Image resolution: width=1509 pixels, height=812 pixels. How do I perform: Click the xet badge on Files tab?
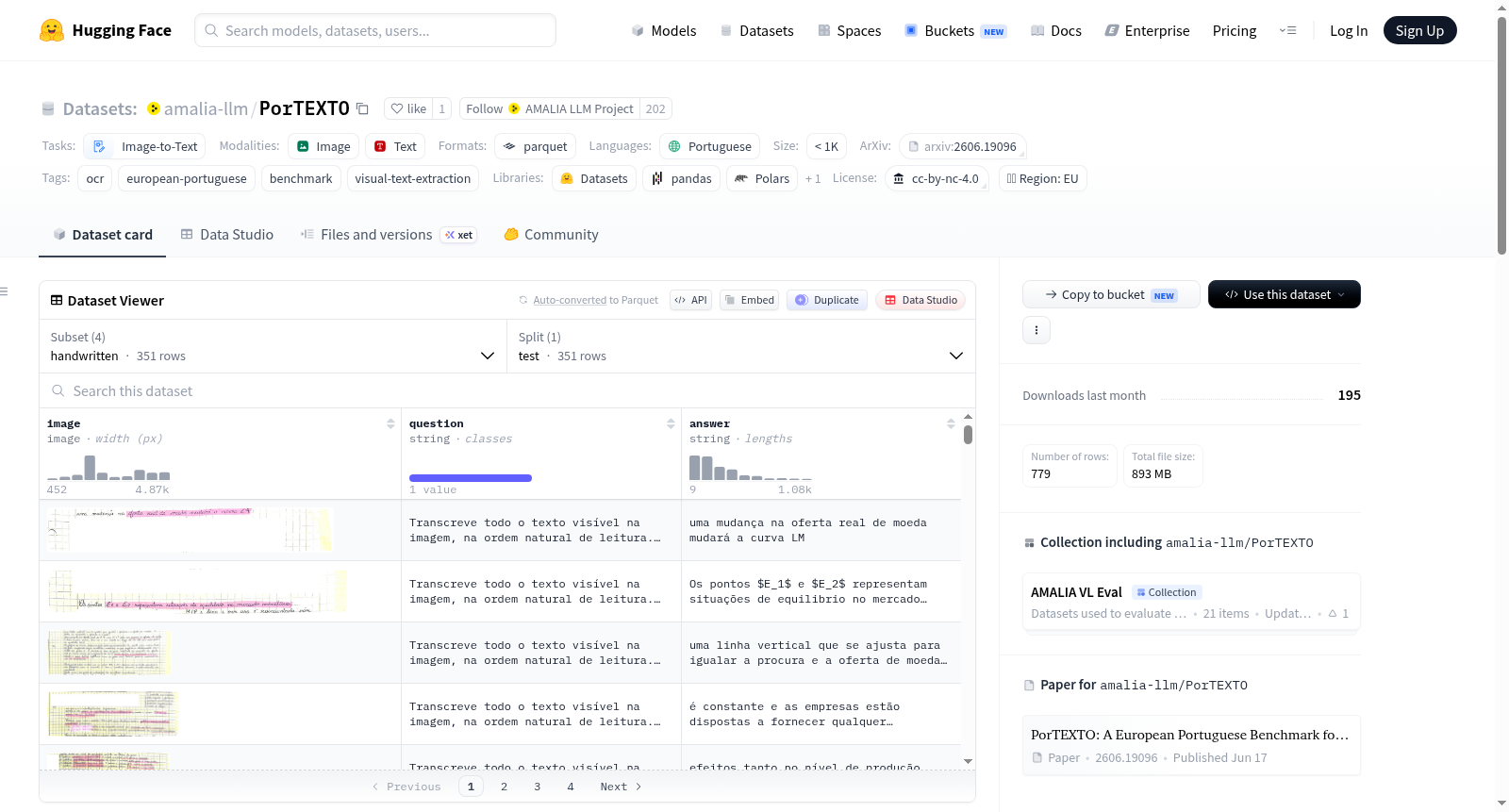[x=459, y=235]
